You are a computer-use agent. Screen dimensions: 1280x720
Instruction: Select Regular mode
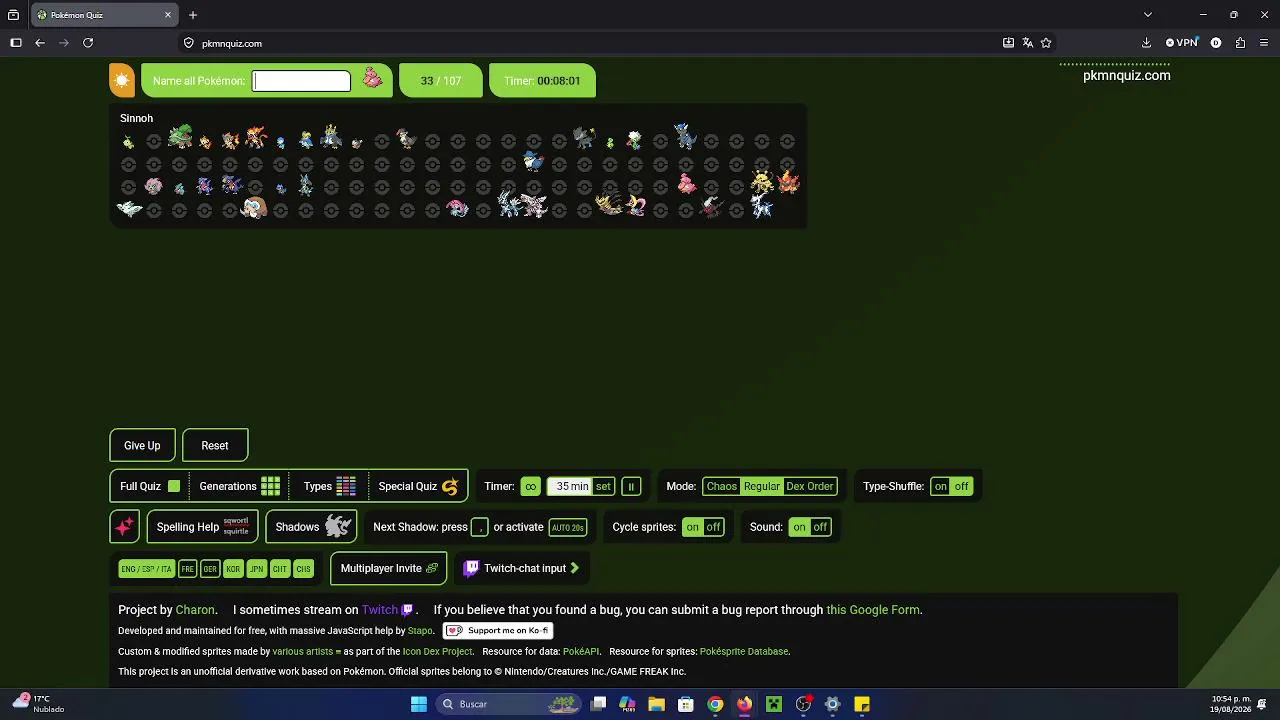pyautogui.click(x=762, y=487)
